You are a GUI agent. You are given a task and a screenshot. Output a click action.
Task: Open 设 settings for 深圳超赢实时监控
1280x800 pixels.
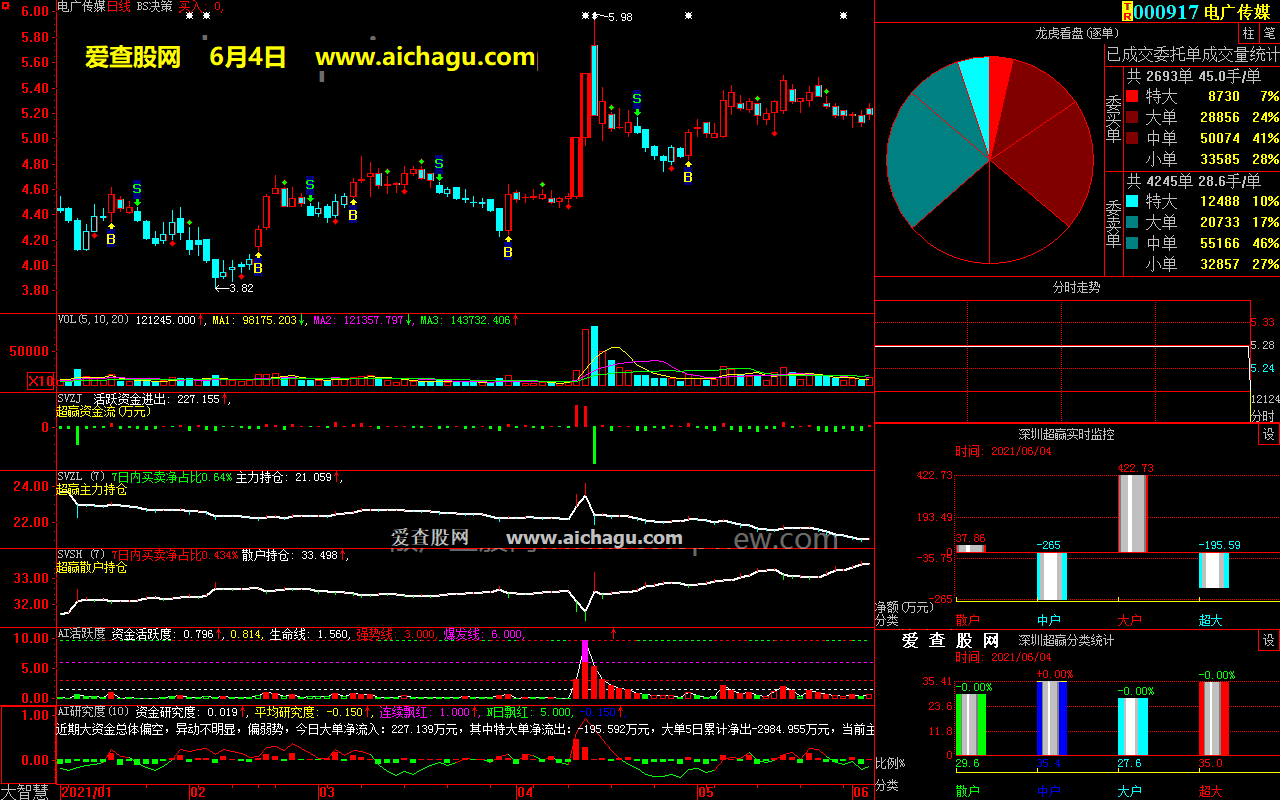[1269, 435]
